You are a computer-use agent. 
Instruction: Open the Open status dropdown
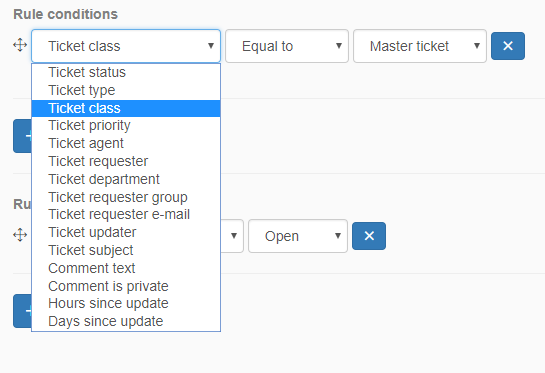[x=298, y=236]
